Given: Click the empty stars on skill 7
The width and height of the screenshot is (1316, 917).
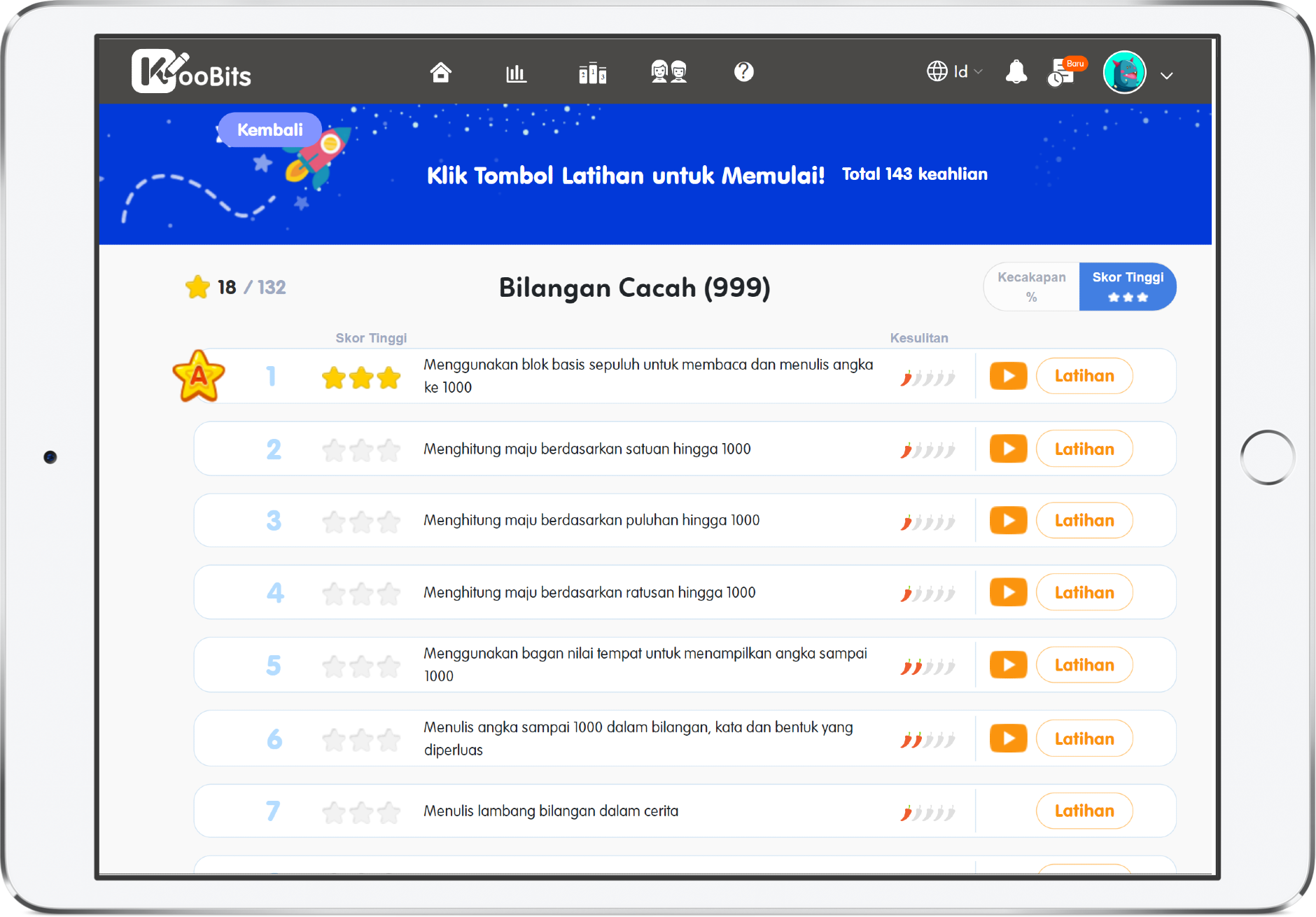Looking at the screenshot, I should coord(361,812).
